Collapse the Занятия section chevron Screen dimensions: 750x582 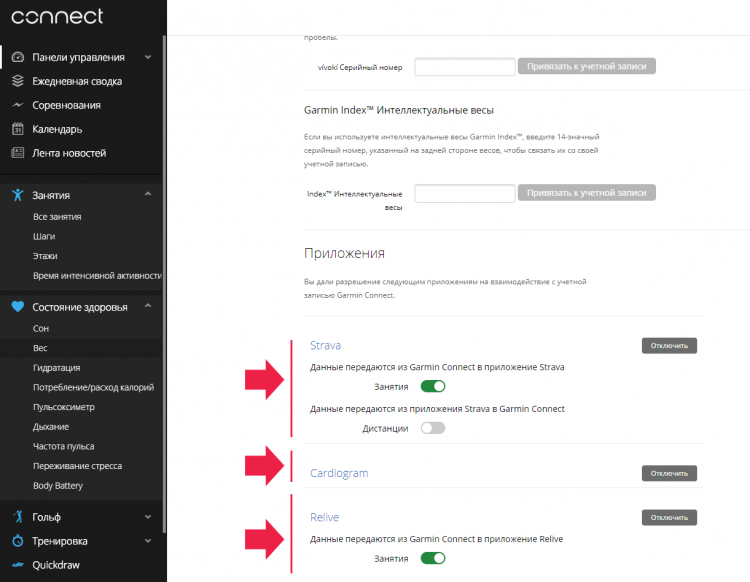(x=148, y=194)
